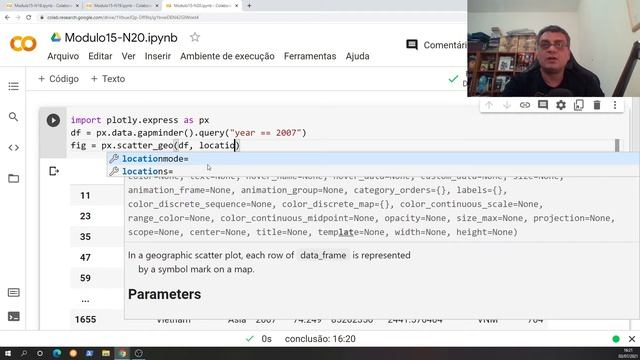640x360 pixels.
Task: Open the Ver menu
Action: pos(128,56)
